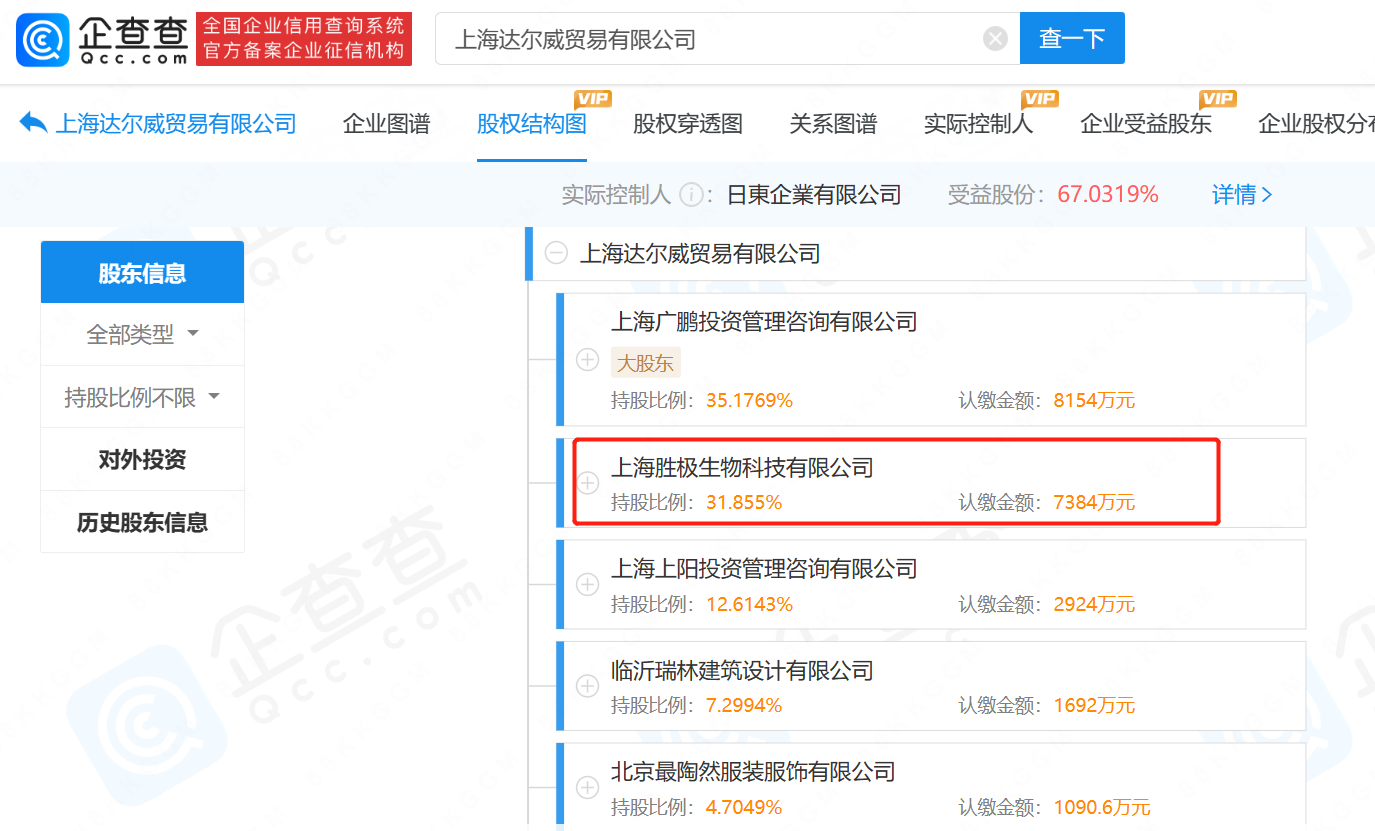Open the 全部类型 dropdown
Screen dimensions: 1375x831
pos(142,334)
